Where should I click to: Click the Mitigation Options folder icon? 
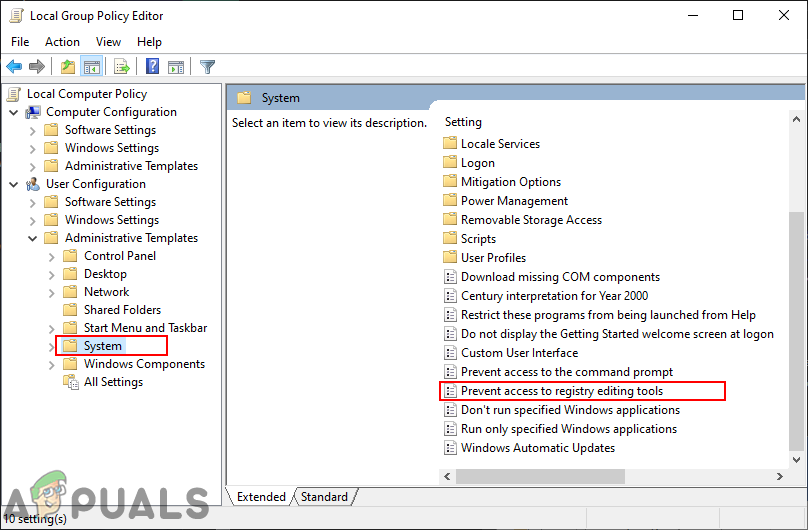point(450,181)
